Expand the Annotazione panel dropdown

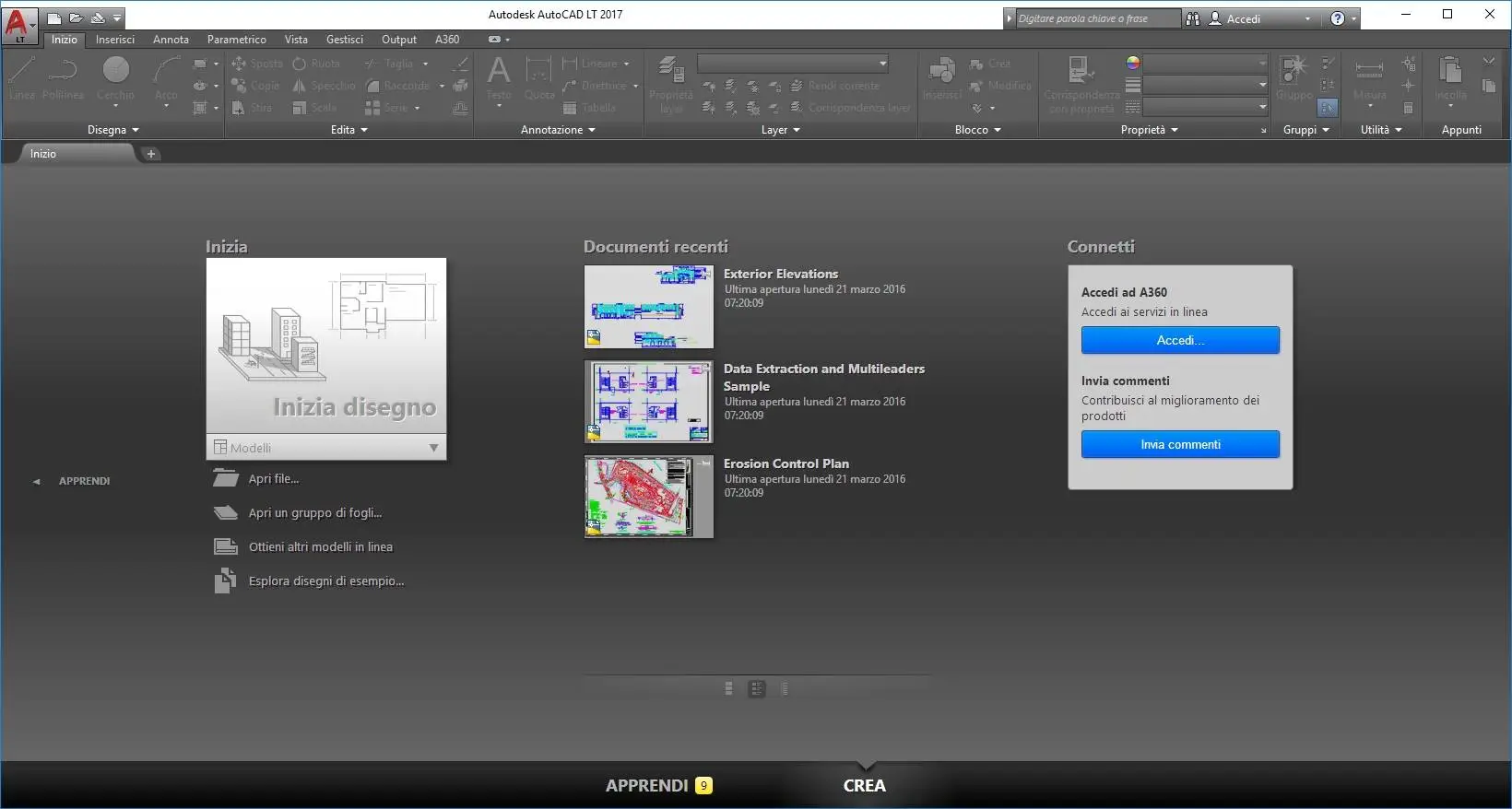point(558,130)
